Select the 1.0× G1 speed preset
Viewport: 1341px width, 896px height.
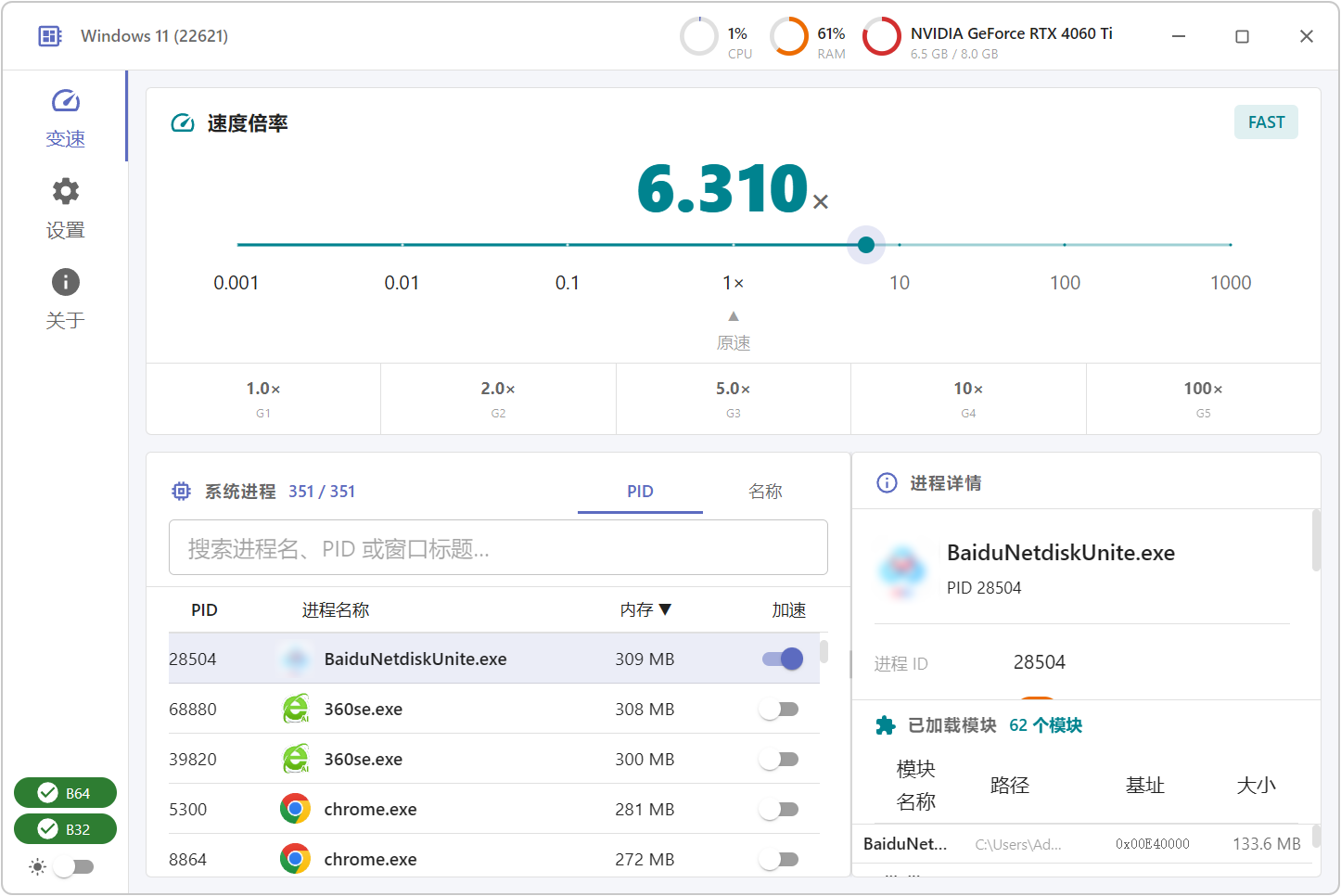coord(263,399)
